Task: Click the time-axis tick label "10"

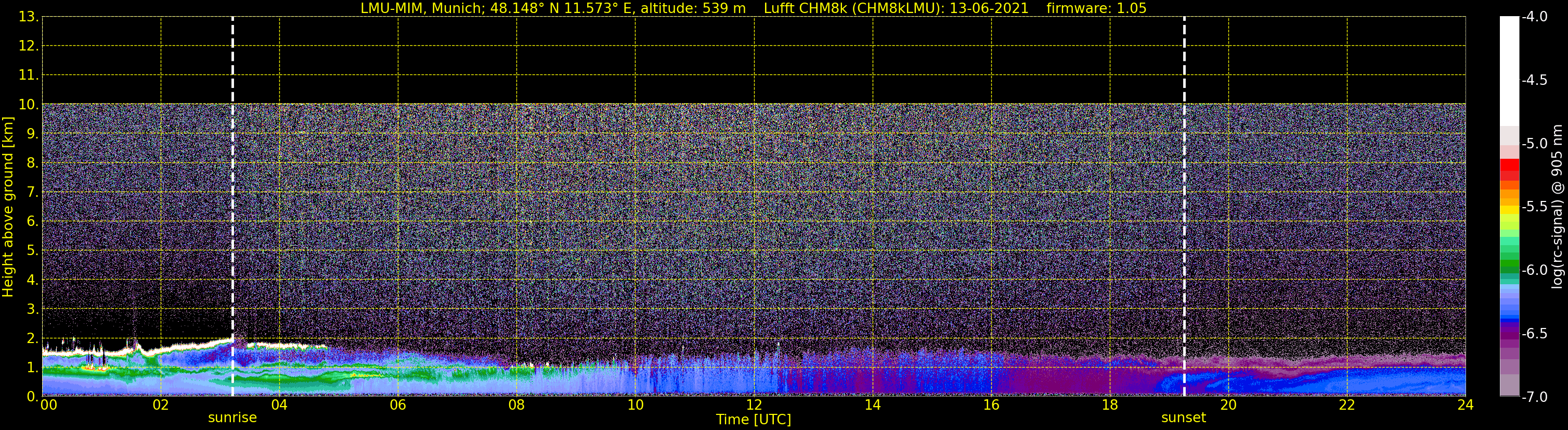Action: pos(636,405)
